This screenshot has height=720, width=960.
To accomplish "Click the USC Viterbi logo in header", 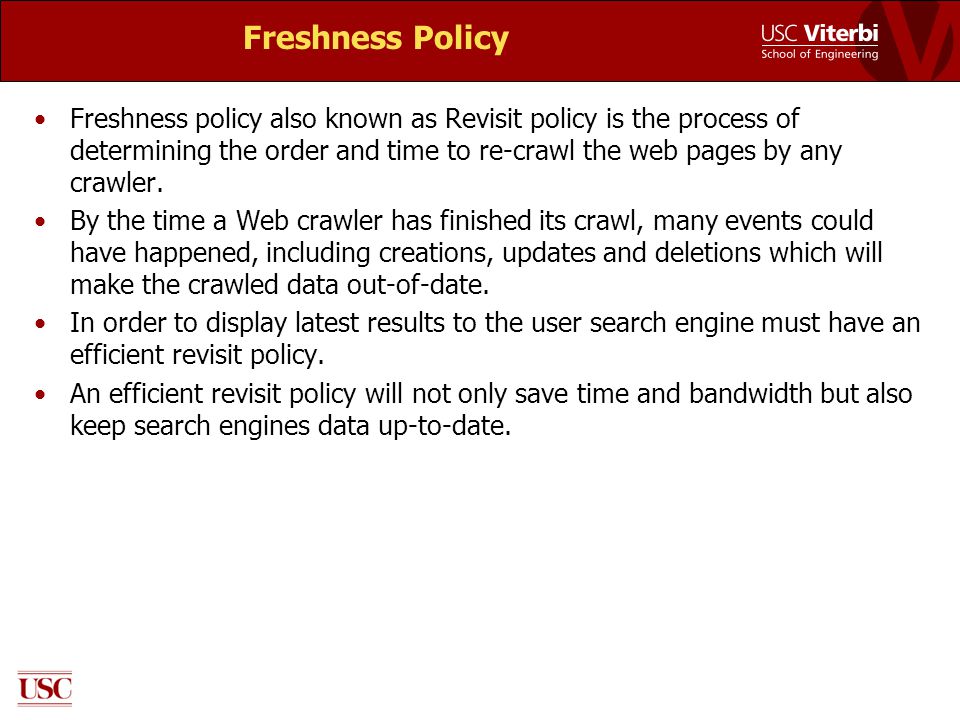I will coord(819,41).
